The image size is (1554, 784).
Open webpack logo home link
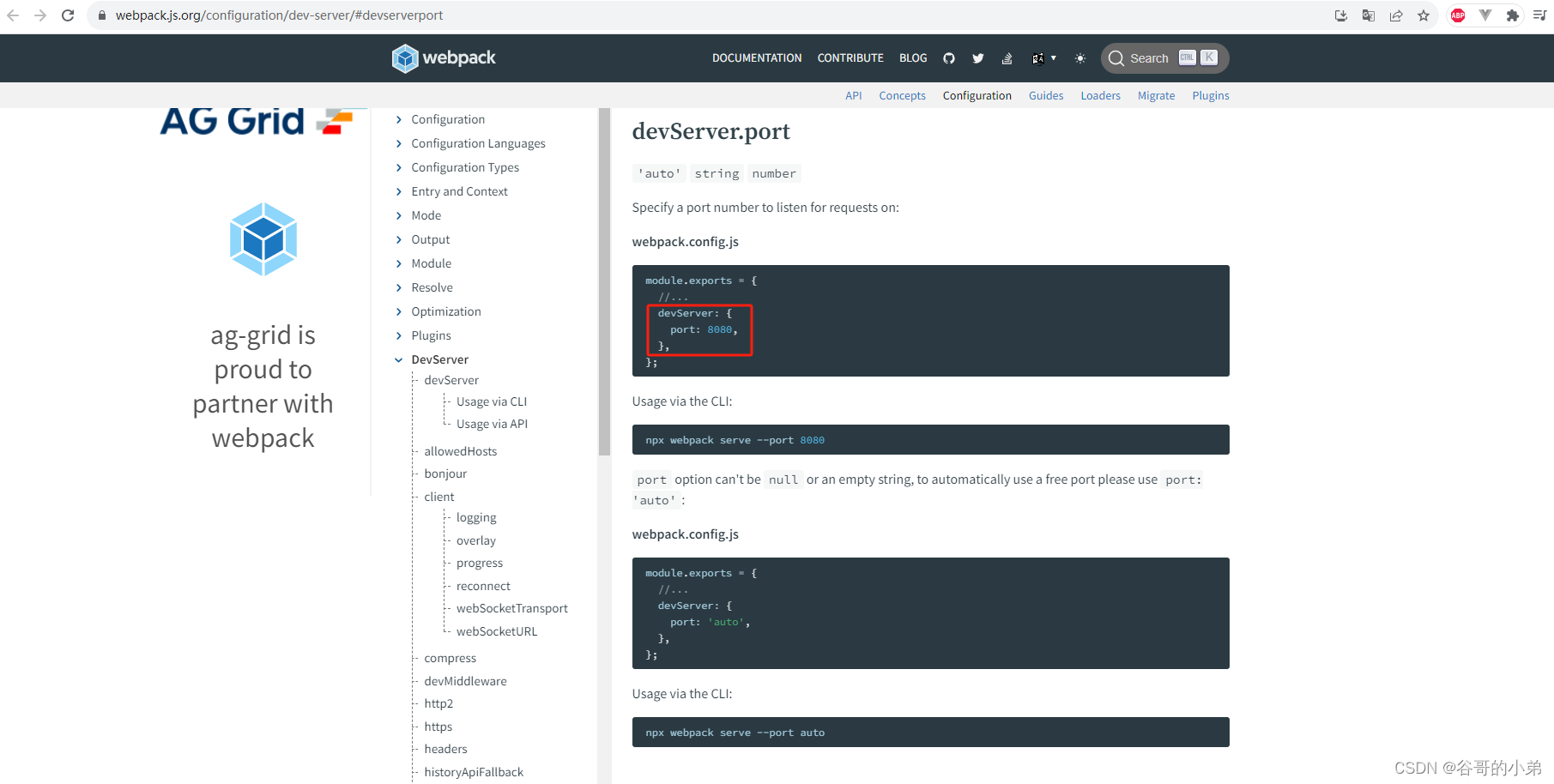click(444, 58)
